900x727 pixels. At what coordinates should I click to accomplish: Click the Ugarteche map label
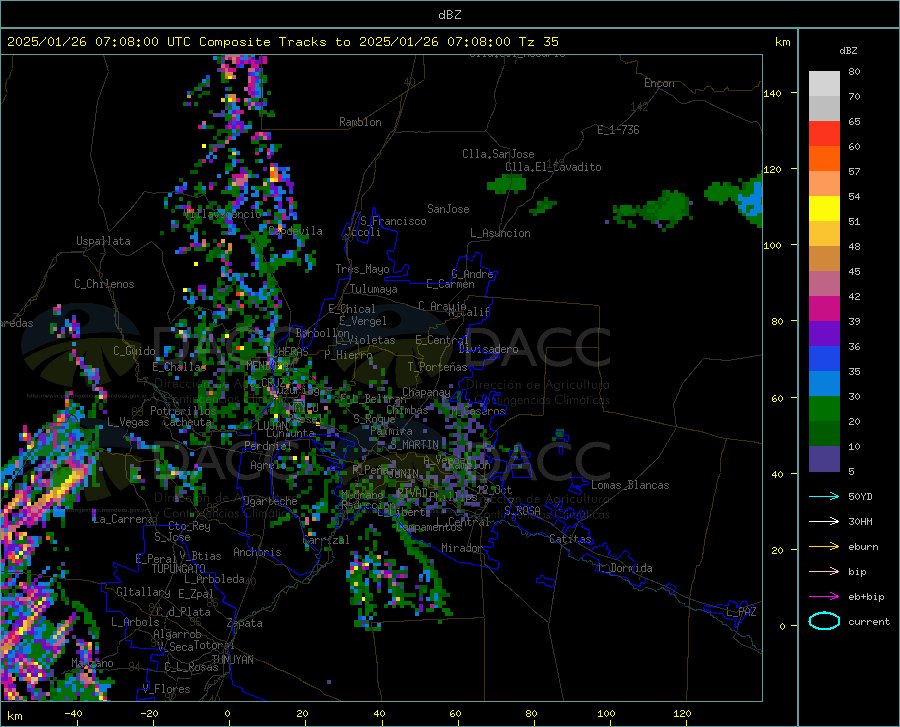click(270, 501)
